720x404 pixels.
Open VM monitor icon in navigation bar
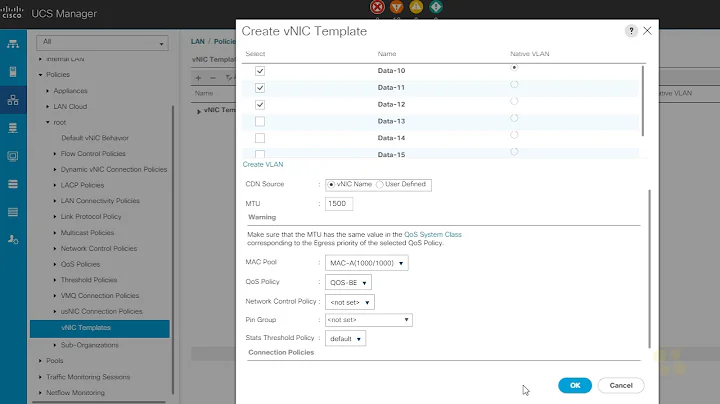[x=13, y=156]
